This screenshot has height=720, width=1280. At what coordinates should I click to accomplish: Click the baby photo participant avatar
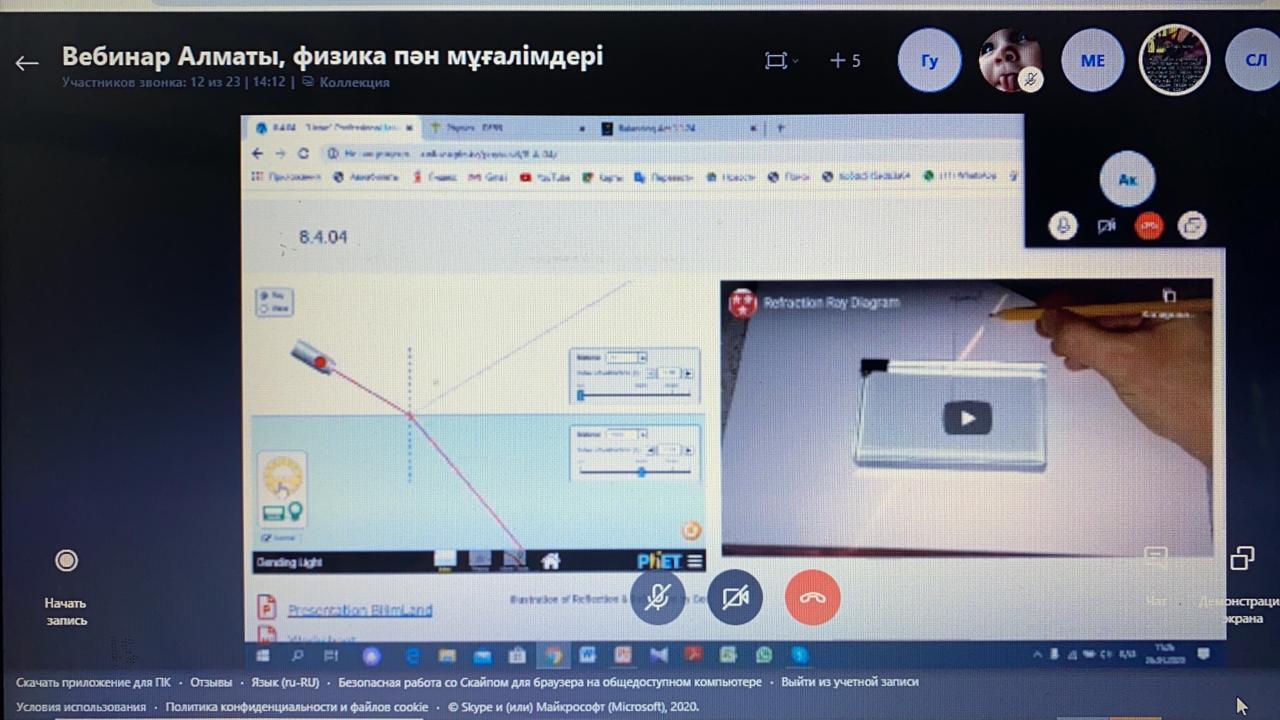(1010, 61)
